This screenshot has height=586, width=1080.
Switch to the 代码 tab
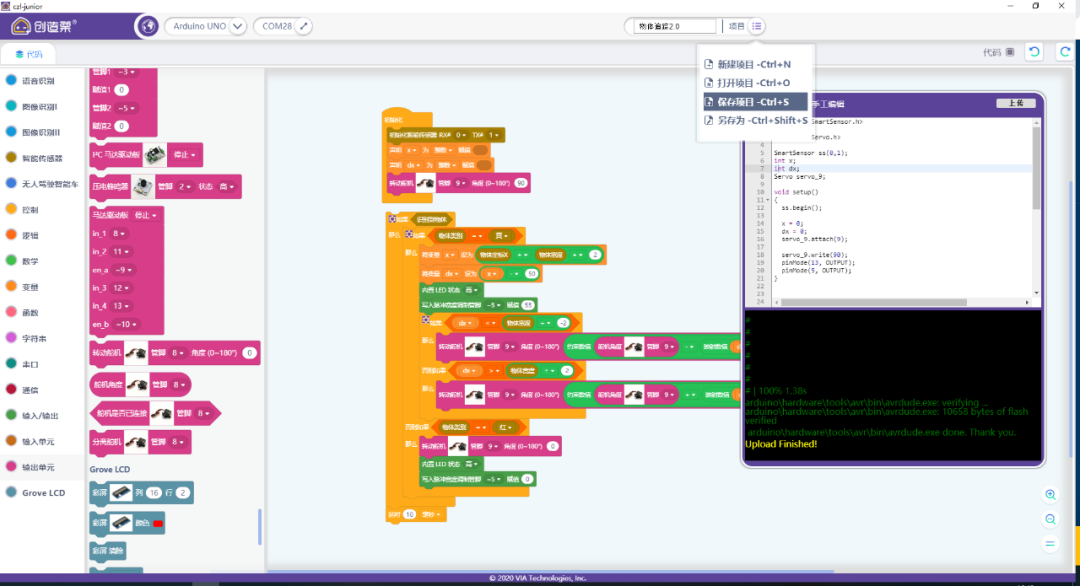pyautogui.click(x=28, y=54)
